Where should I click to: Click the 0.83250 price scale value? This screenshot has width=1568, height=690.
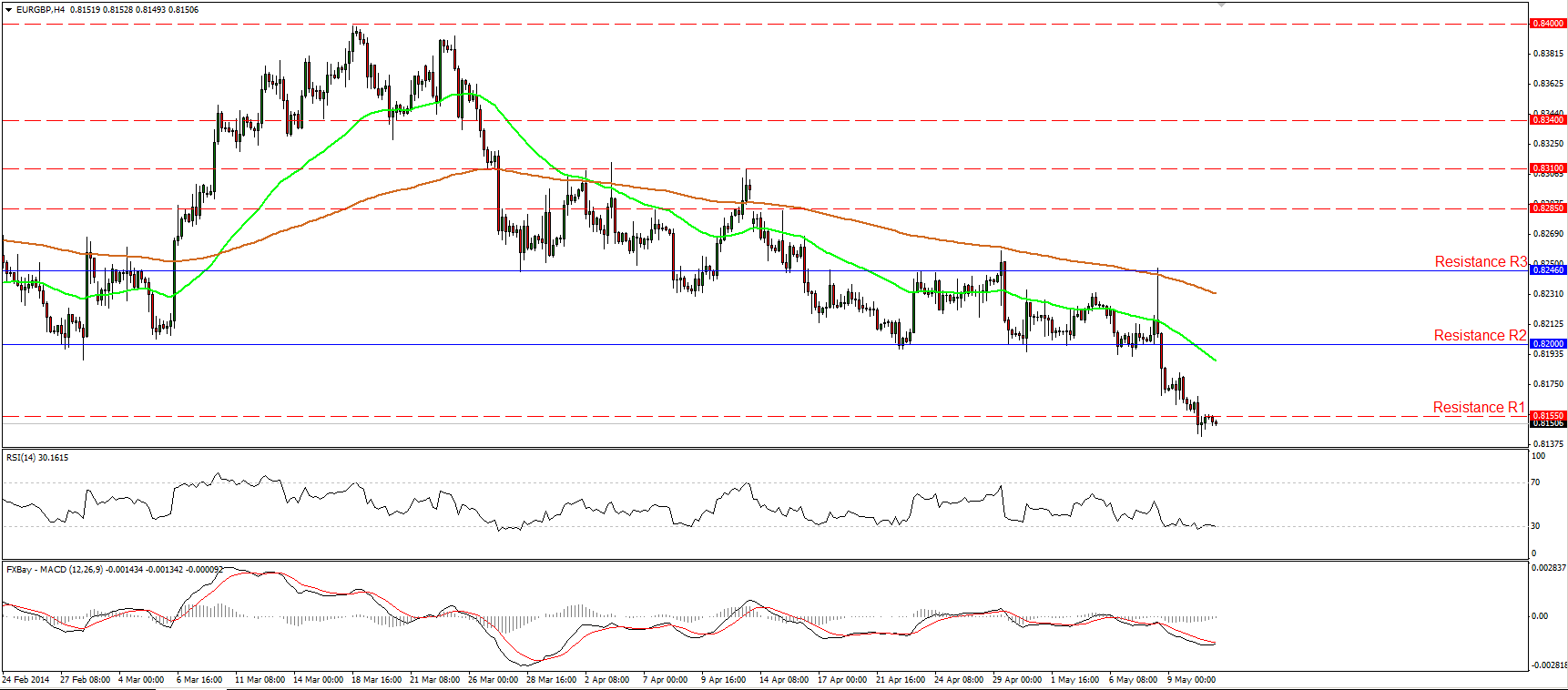tap(1549, 144)
